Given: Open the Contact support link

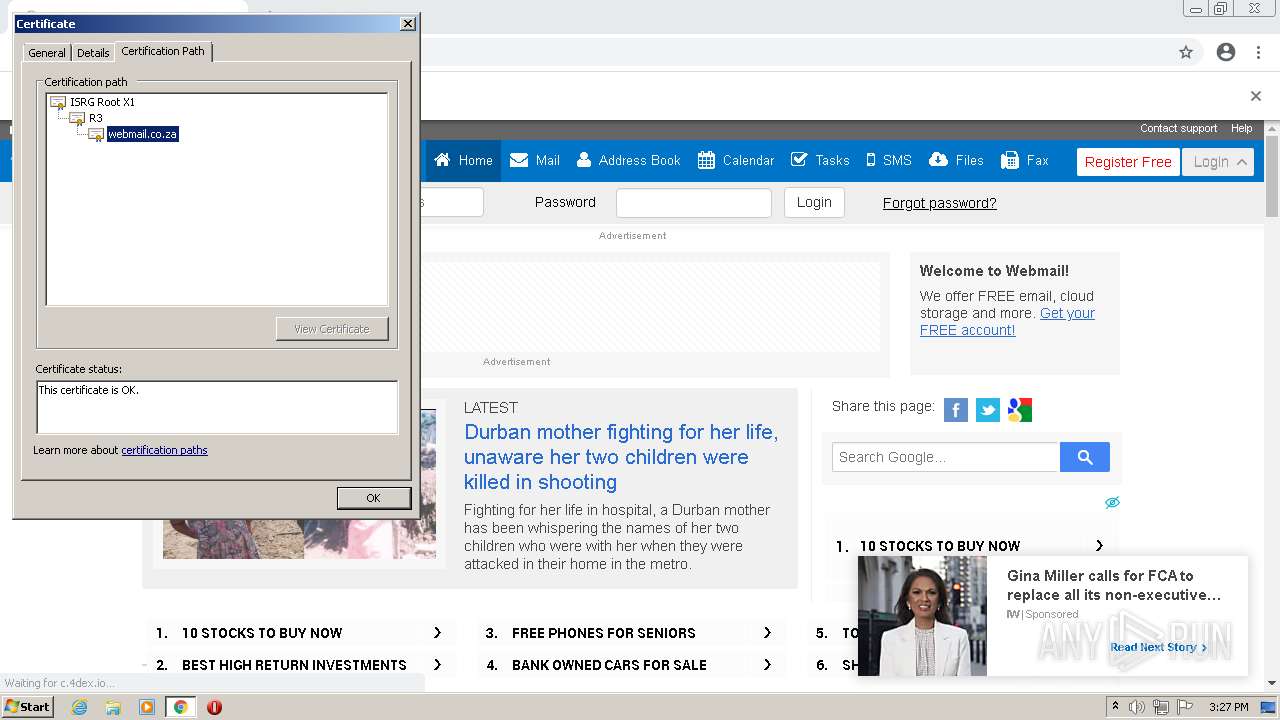Looking at the screenshot, I should (1178, 128).
